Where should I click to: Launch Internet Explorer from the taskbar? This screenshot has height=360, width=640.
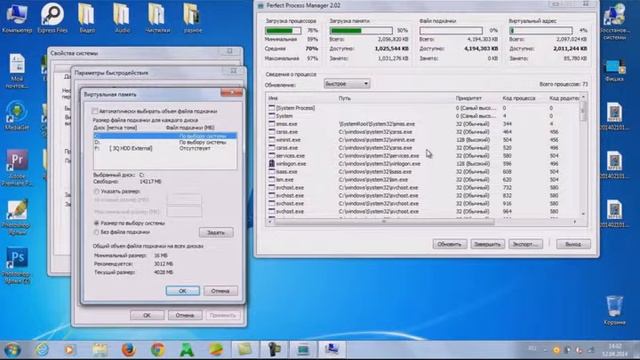[42, 350]
